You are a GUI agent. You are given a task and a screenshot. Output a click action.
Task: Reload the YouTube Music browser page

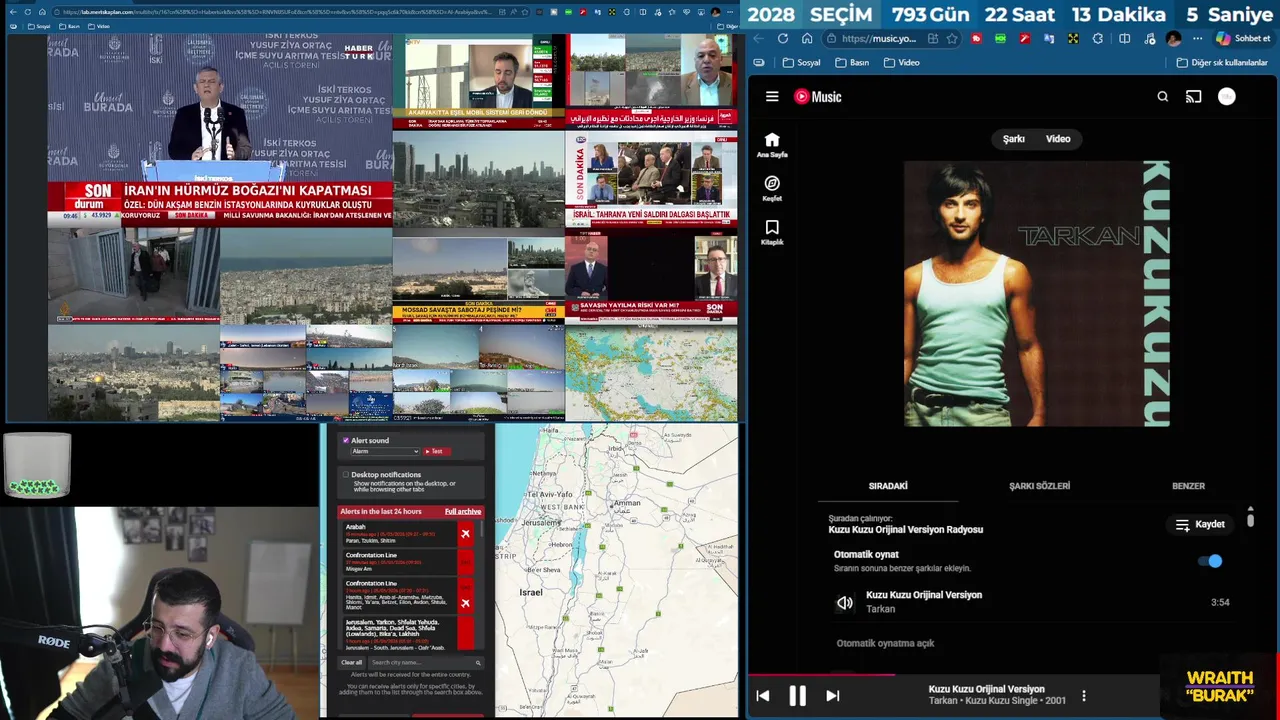[782, 38]
